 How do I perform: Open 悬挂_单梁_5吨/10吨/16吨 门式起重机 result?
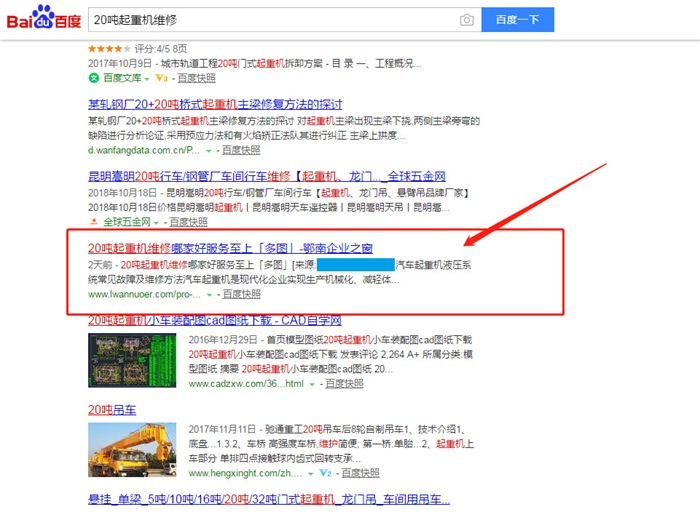(269, 500)
